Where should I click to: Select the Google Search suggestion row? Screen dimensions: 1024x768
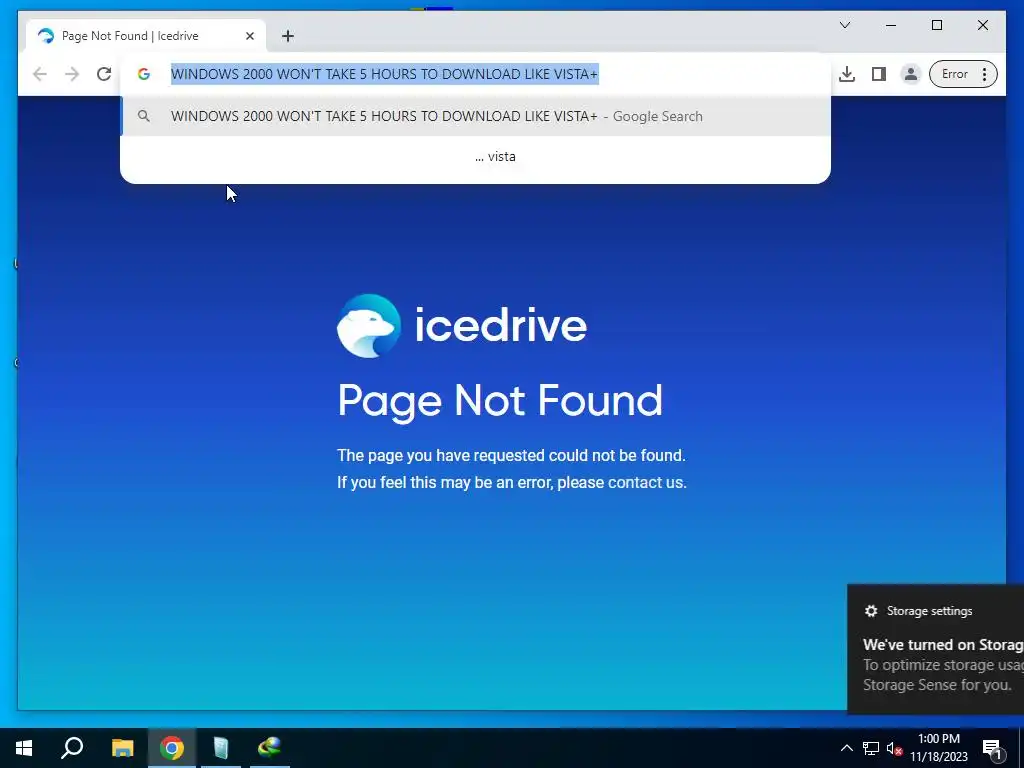coord(475,116)
